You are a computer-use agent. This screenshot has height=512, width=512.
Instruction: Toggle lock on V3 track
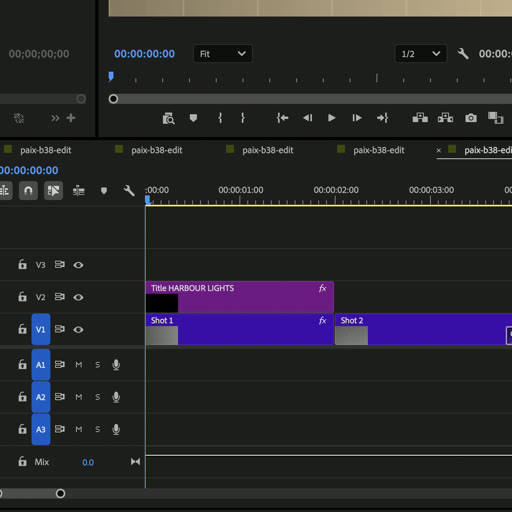(x=22, y=265)
